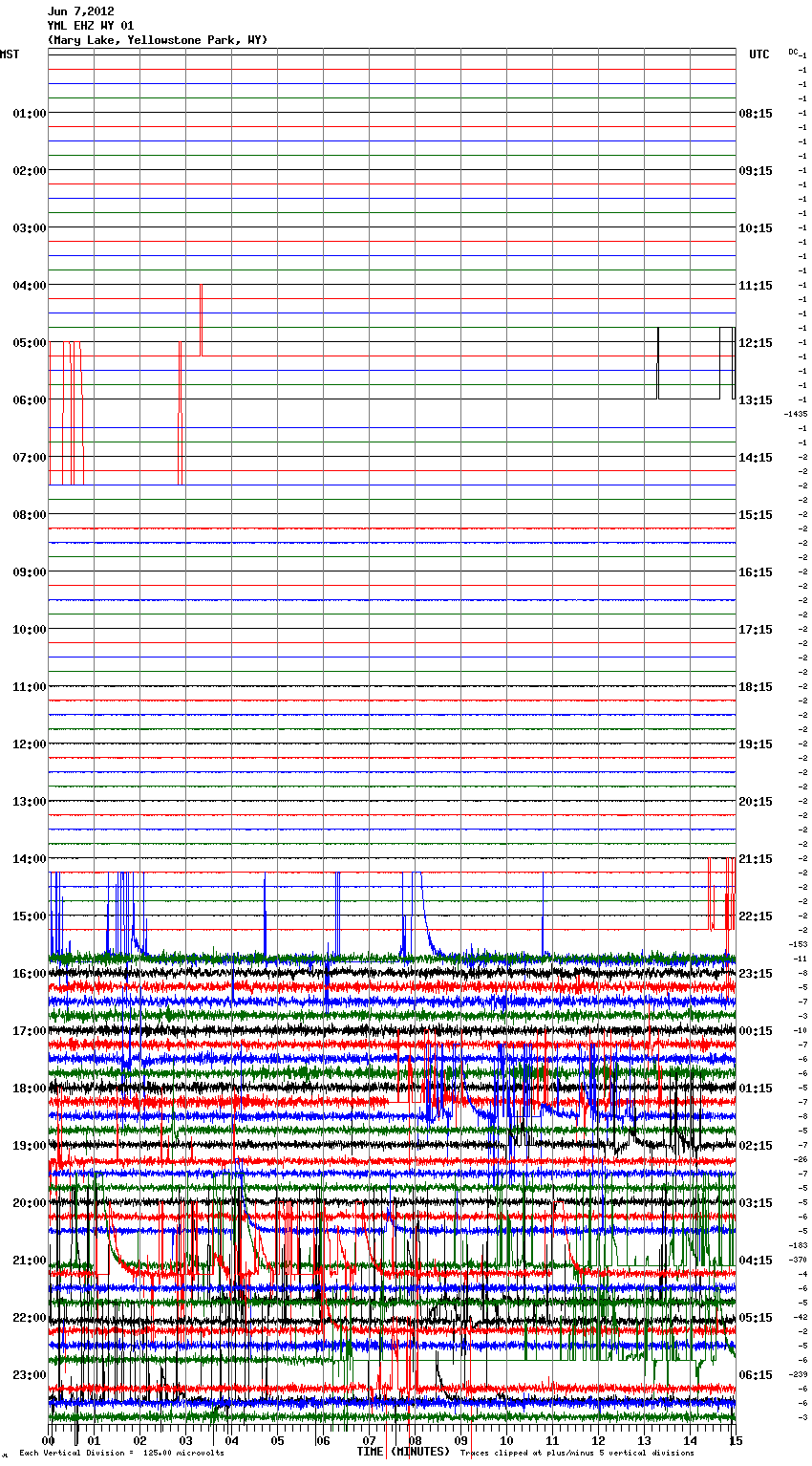Click the MST hour label '08:00'
The height and width of the screenshot is (1466, 812).
click(x=30, y=515)
